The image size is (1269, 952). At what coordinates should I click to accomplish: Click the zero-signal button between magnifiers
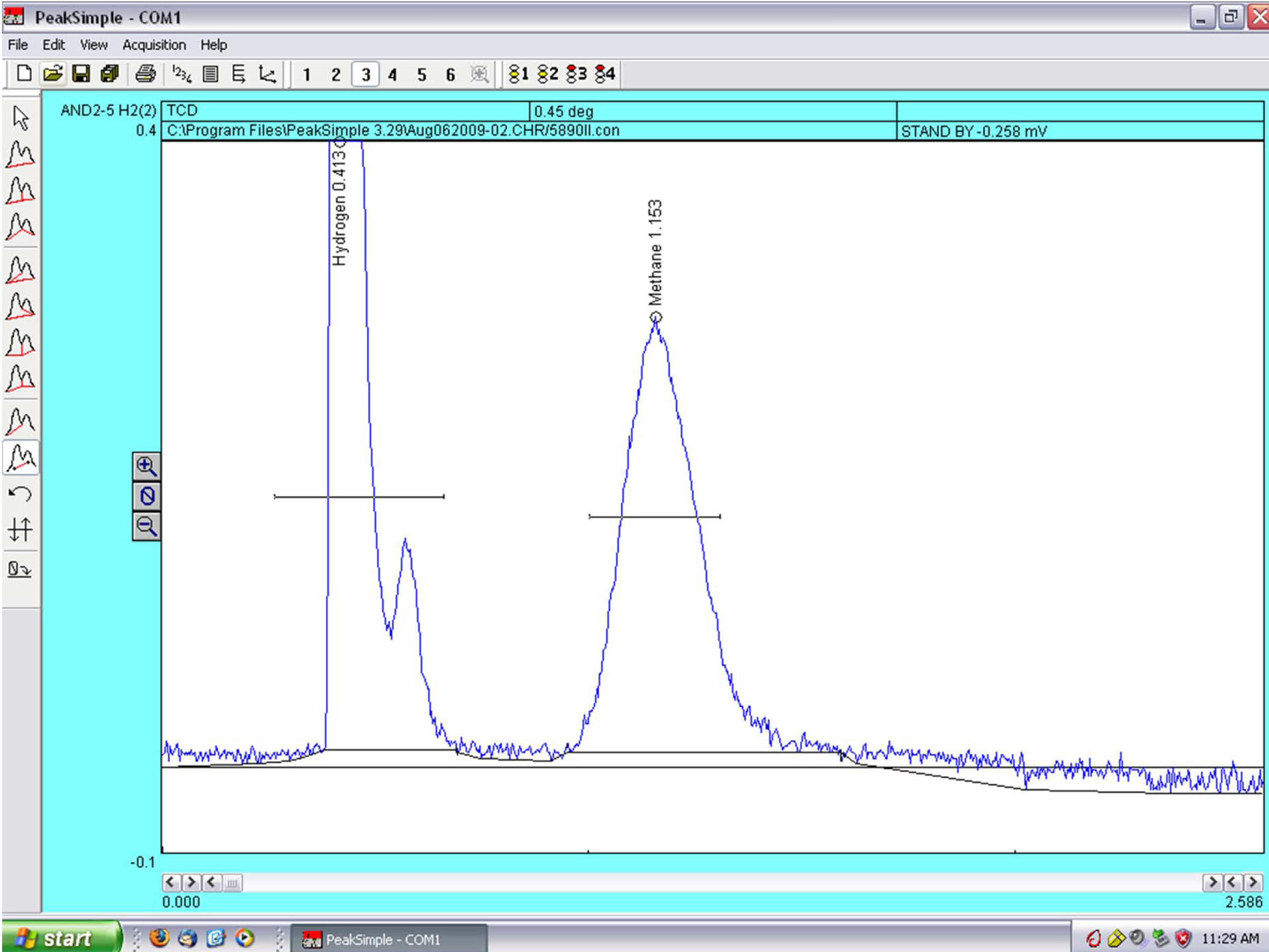[x=146, y=496]
